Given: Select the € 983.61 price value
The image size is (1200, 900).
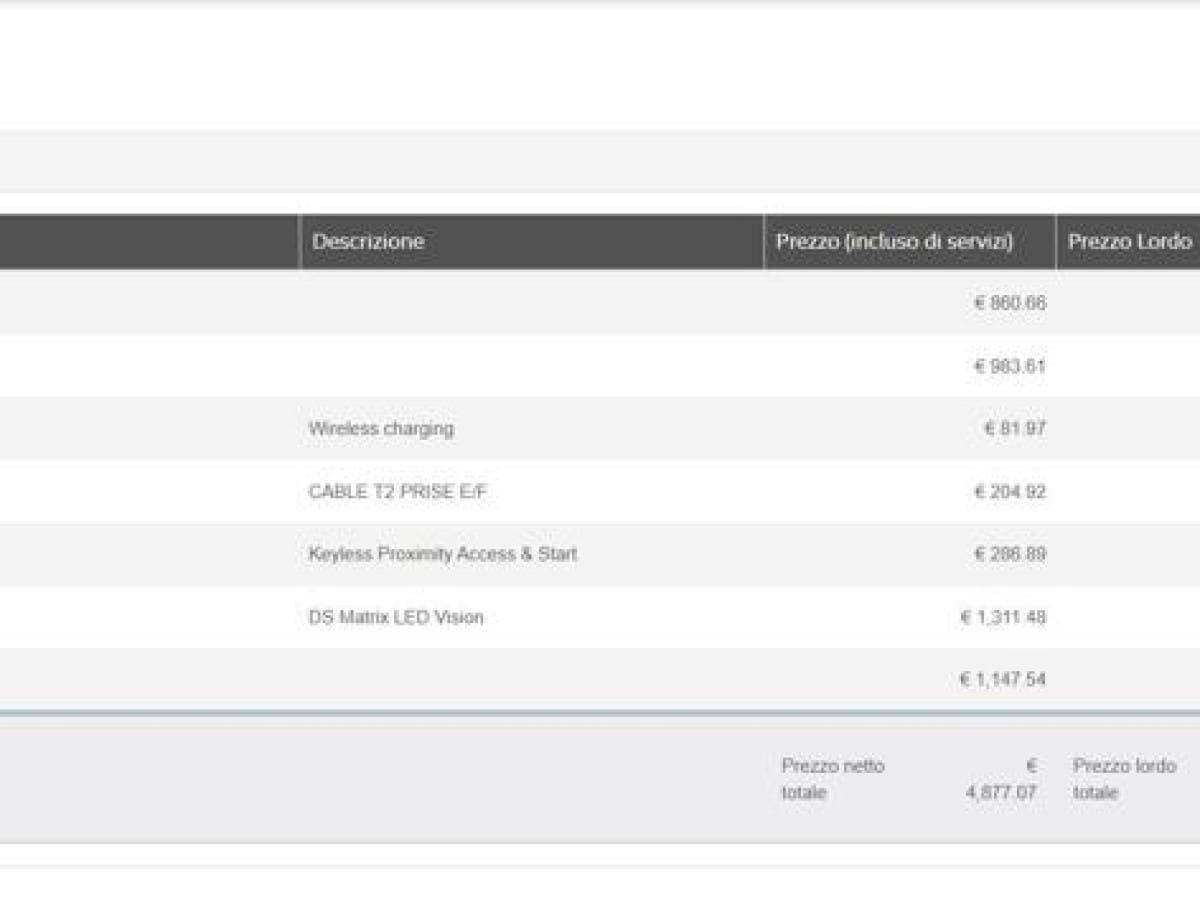Looking at the screenshot, I should [1009, 366].
